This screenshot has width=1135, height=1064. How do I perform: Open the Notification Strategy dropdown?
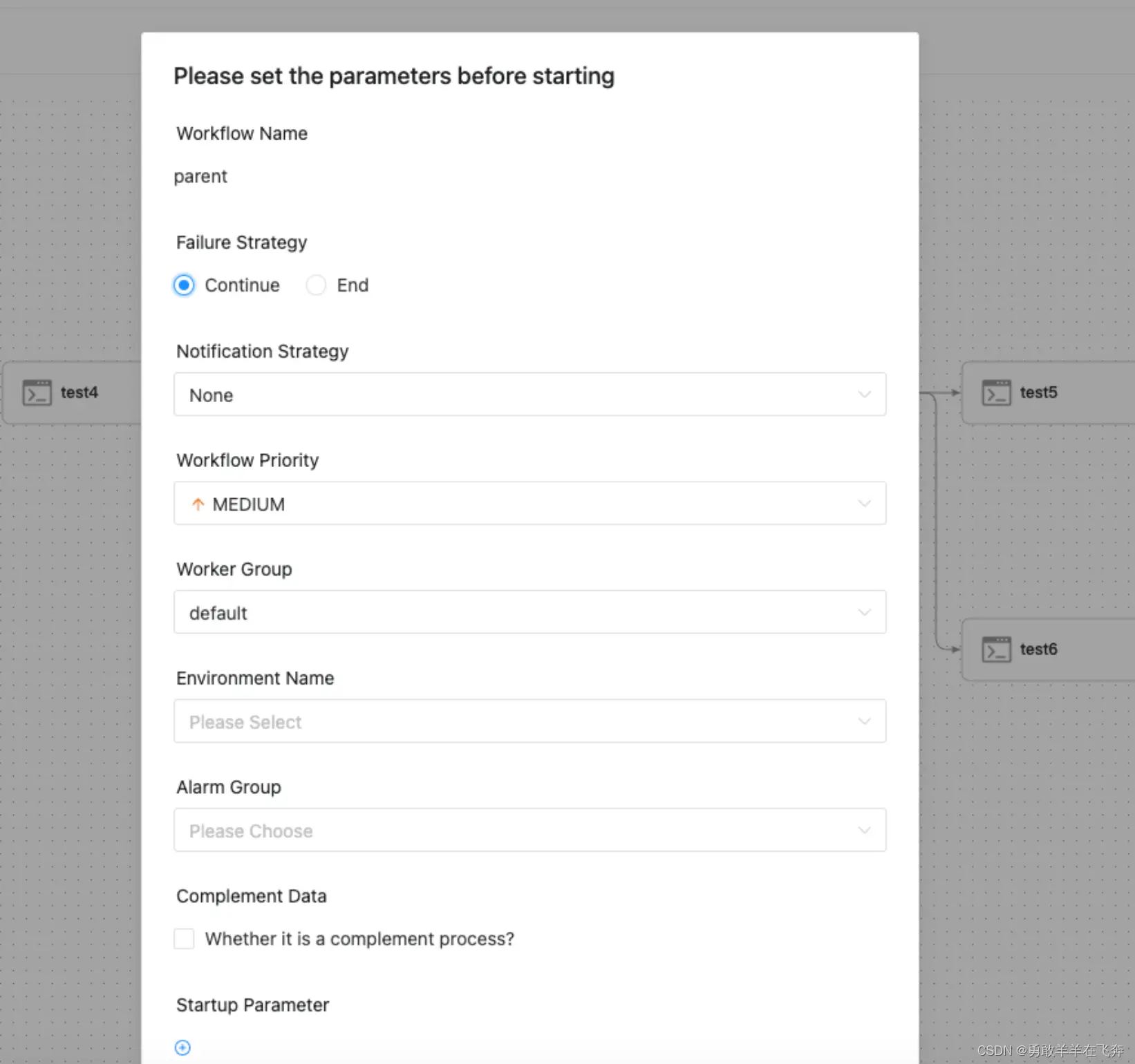[529, 395]
